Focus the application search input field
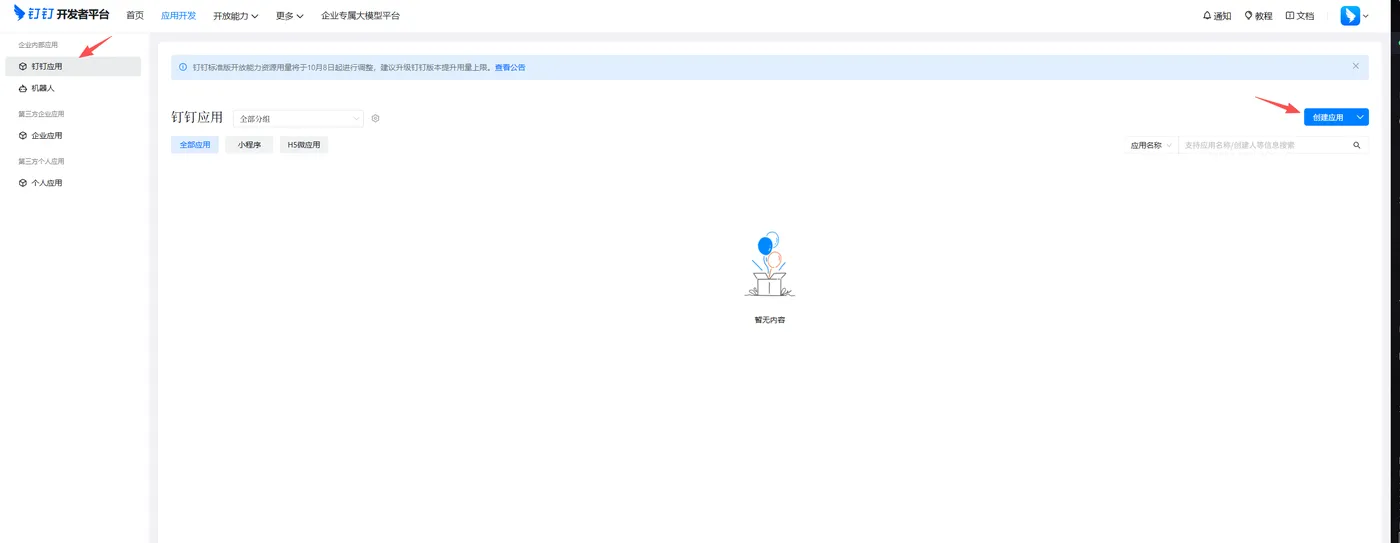The width and height of the screenshot is (1400, 543). pyautogui.click(x=1265, y=145)
